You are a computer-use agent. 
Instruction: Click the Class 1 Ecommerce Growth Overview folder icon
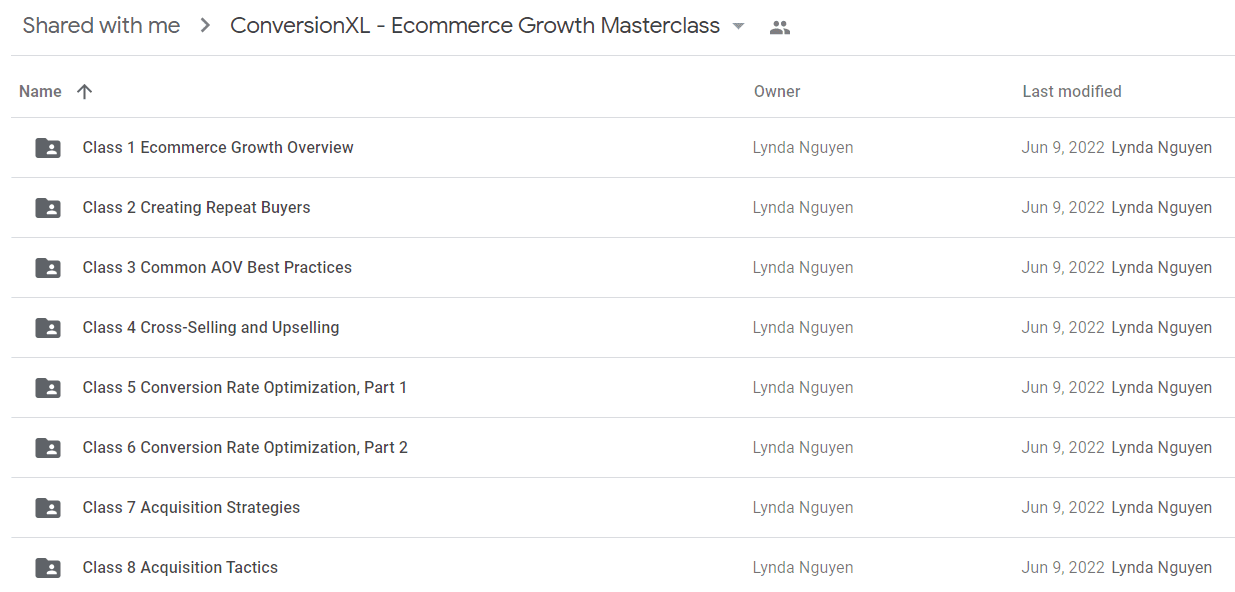(48, 148)
